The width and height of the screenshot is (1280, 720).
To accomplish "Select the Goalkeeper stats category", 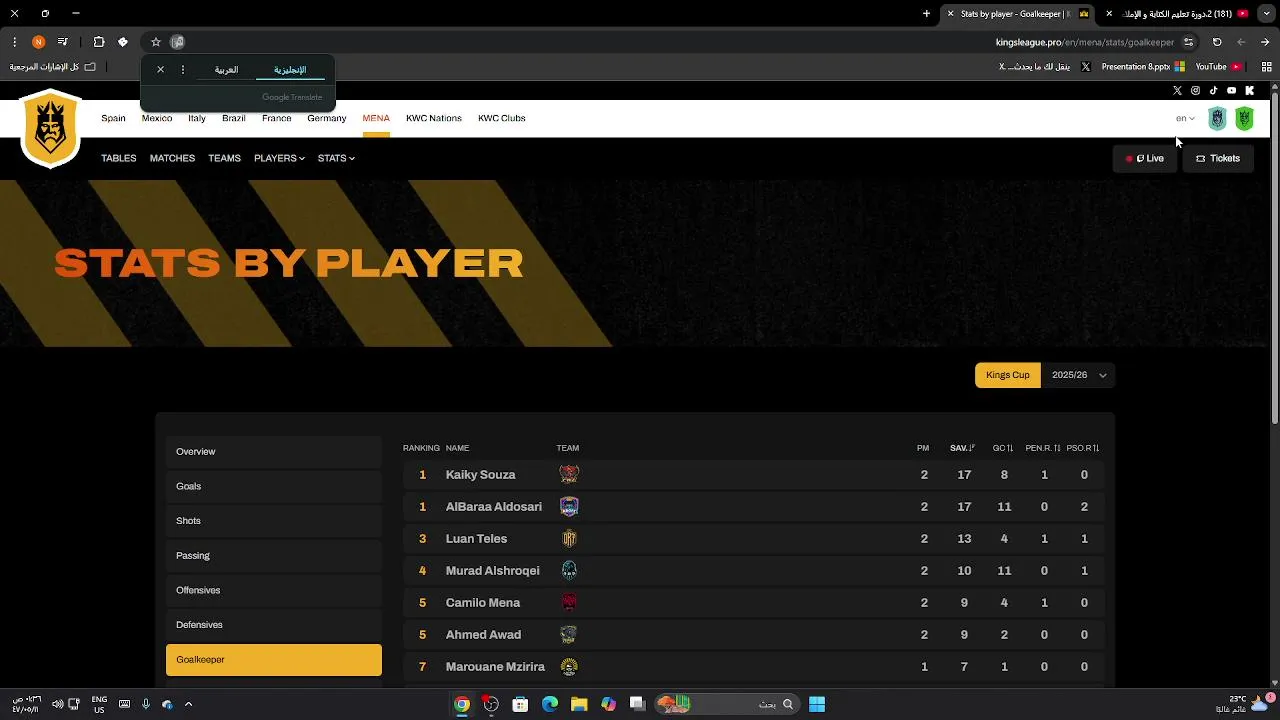I will (274, 660).
